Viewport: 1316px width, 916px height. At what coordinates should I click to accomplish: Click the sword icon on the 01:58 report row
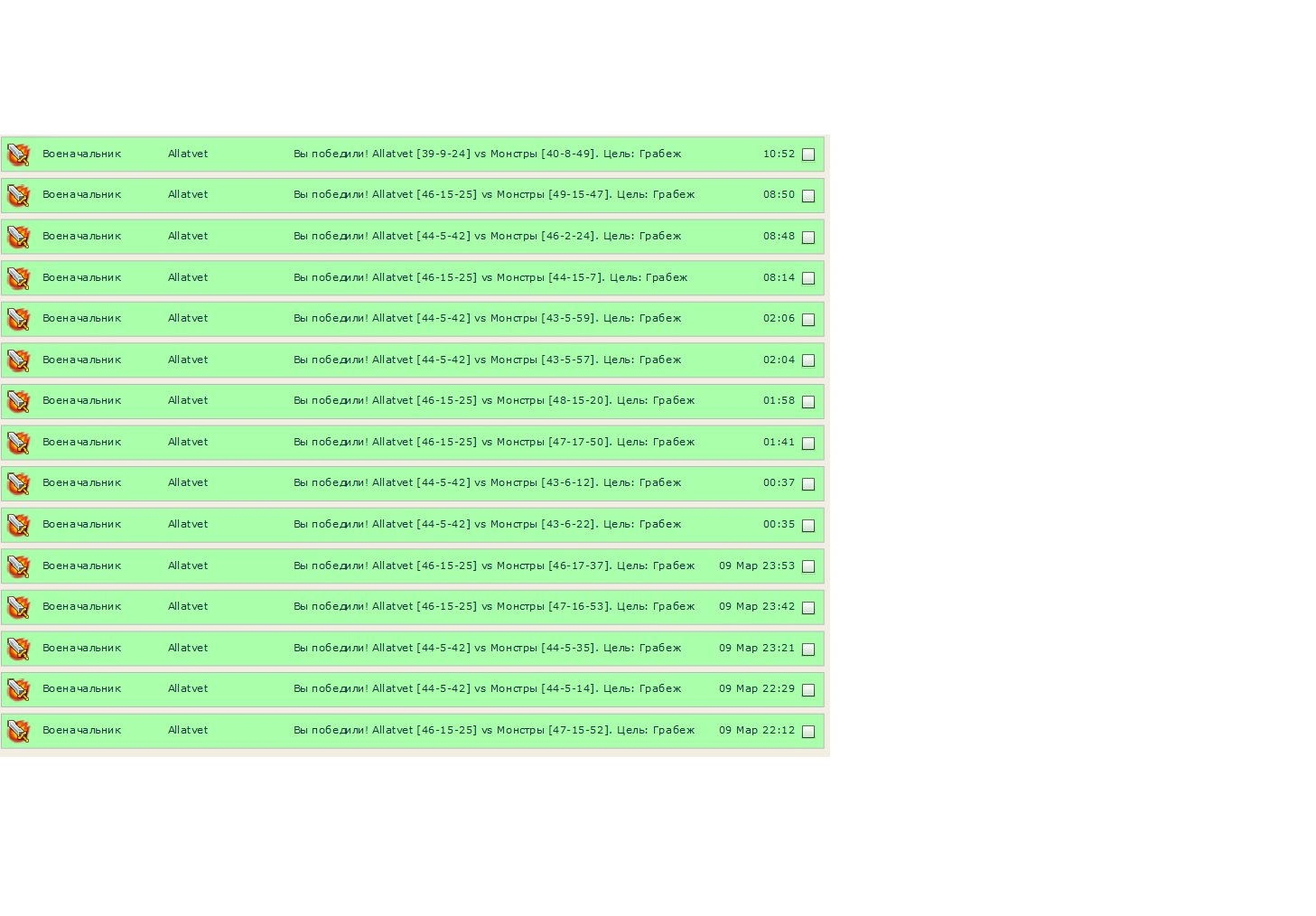point(18,401)
